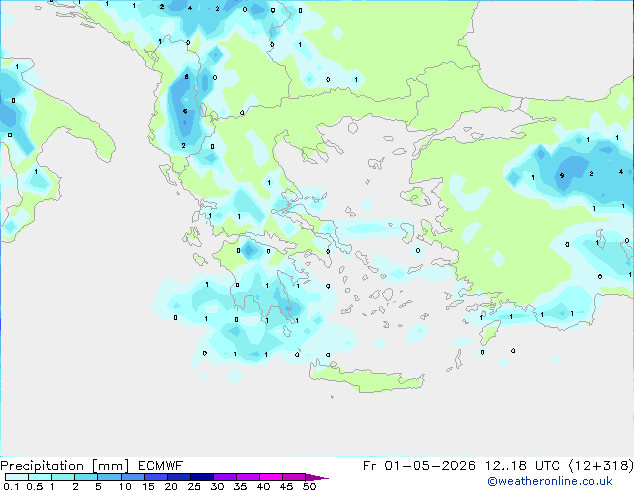Open the weatheronline.co.uk copyright link
Viewport: 634px width, 490px height.
tap(550, 481)
